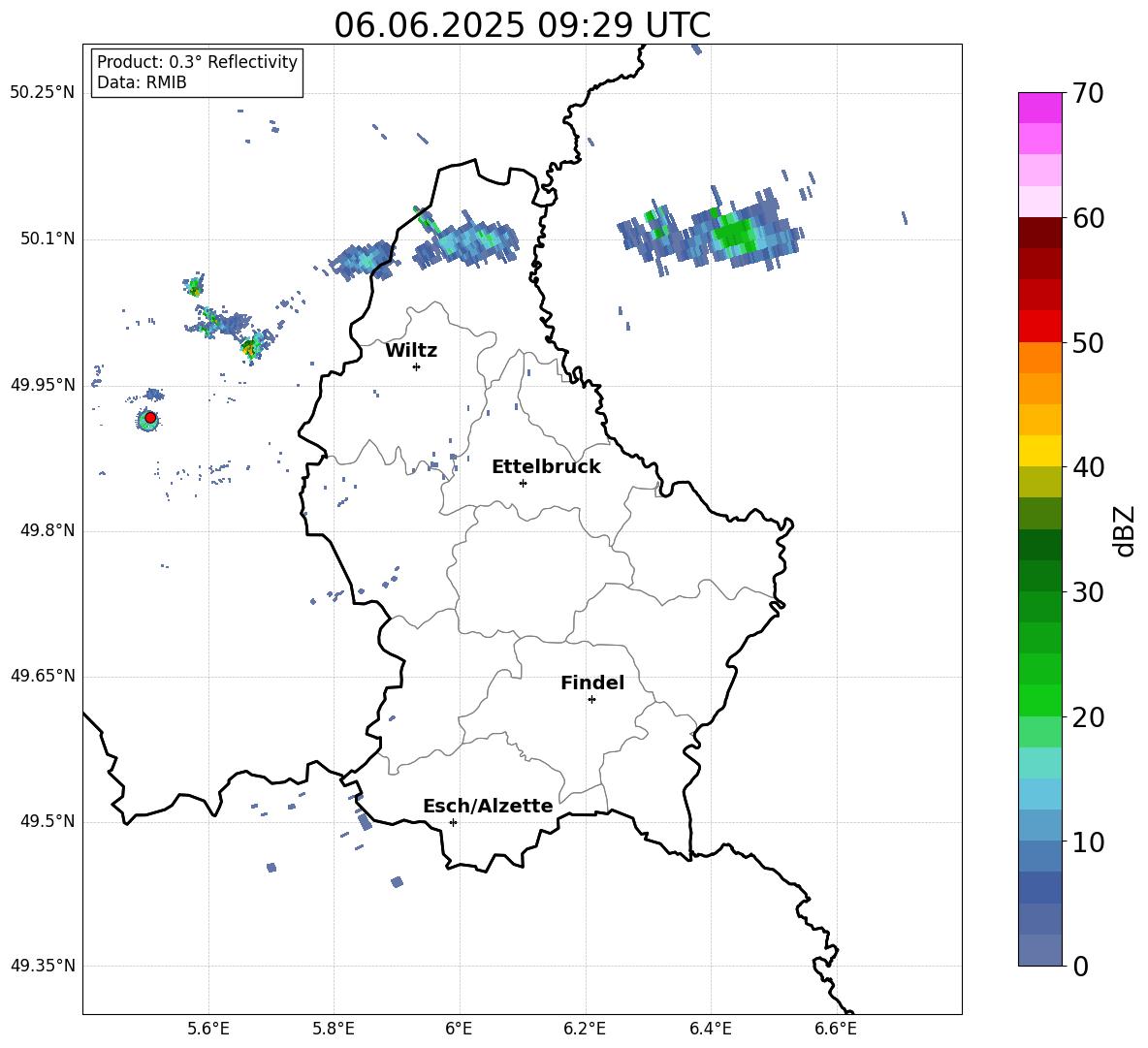1148x1048 pixels.
Task: Click the 6°E longitude label
Action: pos(460,1029)
